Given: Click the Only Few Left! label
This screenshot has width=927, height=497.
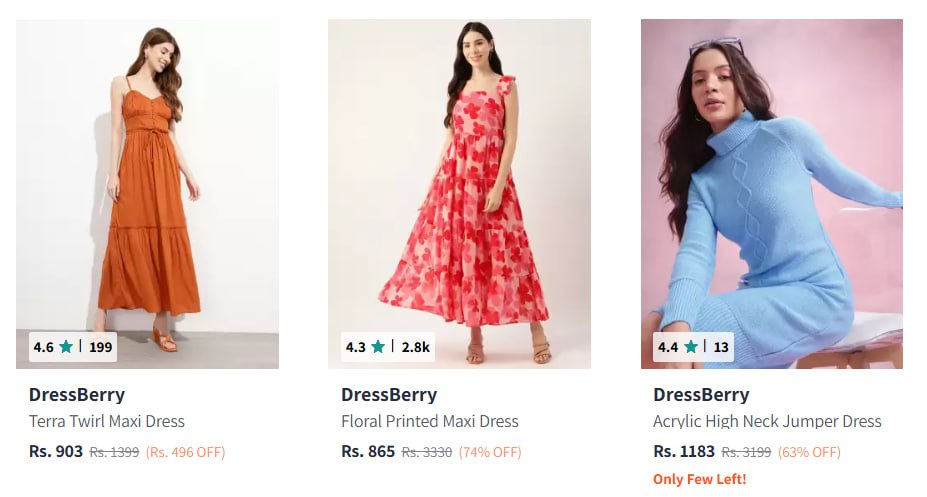Looking at the screenshot, I should coord(699,479).
